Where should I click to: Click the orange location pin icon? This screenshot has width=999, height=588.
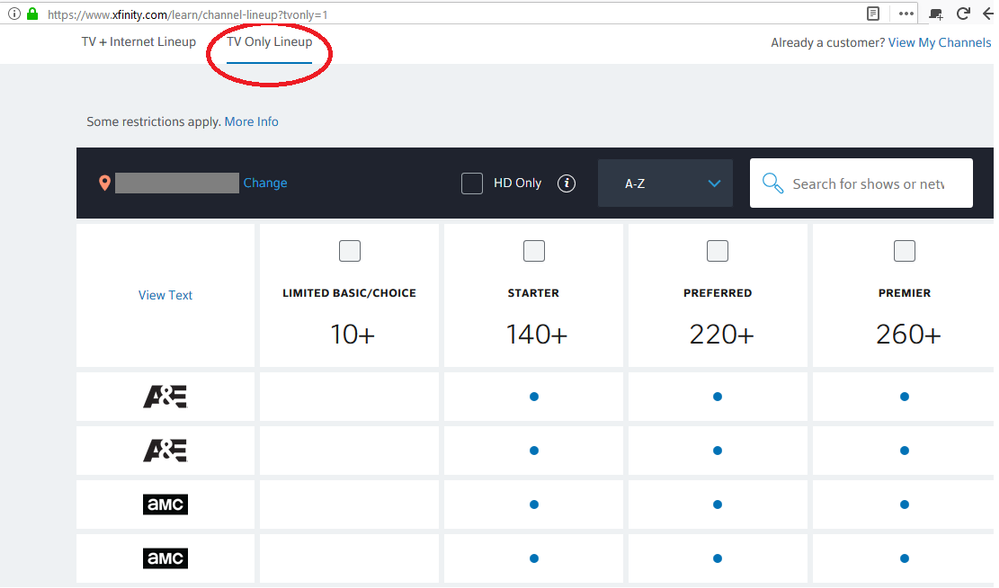click(104, 183)
